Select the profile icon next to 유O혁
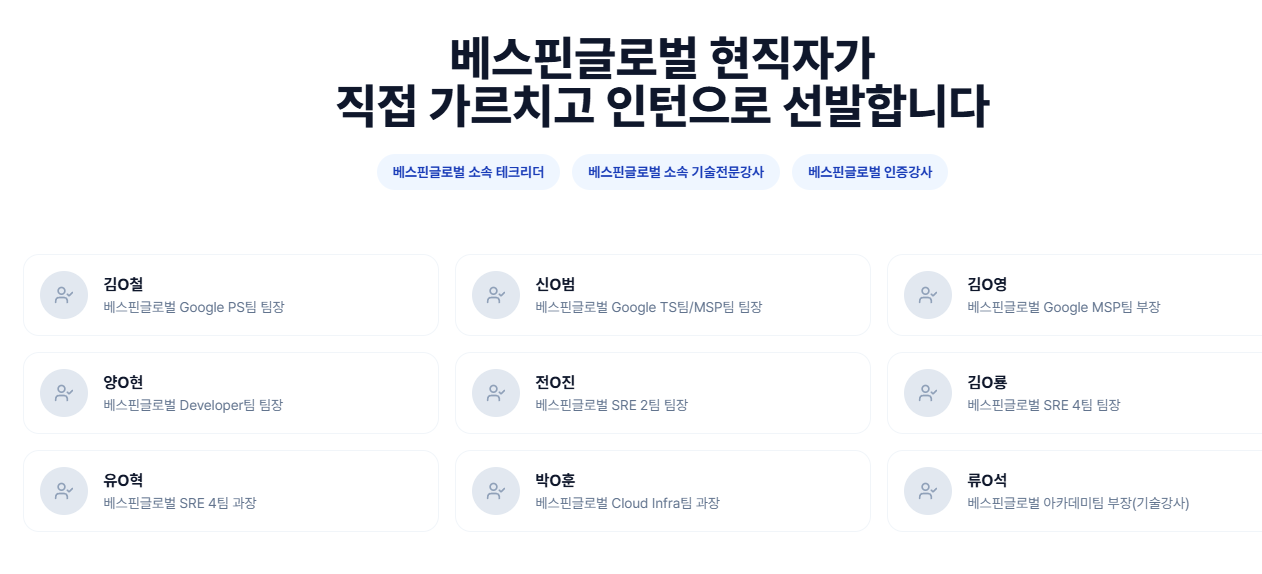 pos(64,491)
